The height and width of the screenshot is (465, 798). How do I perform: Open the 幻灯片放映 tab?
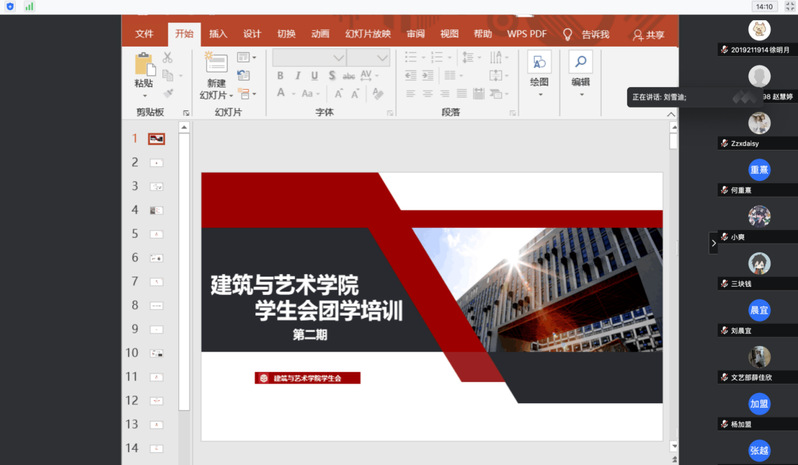tap(367, 34)
